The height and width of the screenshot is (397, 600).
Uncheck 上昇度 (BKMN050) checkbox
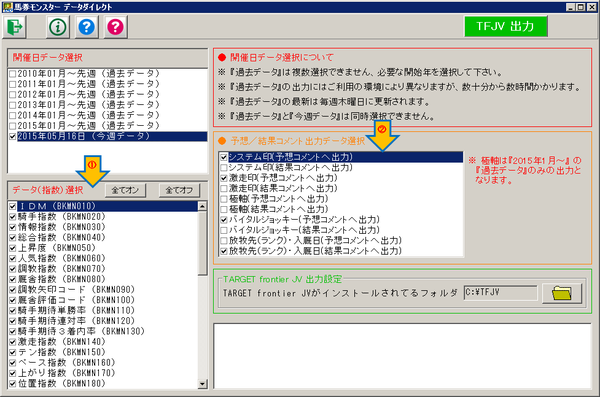(13, 248)
